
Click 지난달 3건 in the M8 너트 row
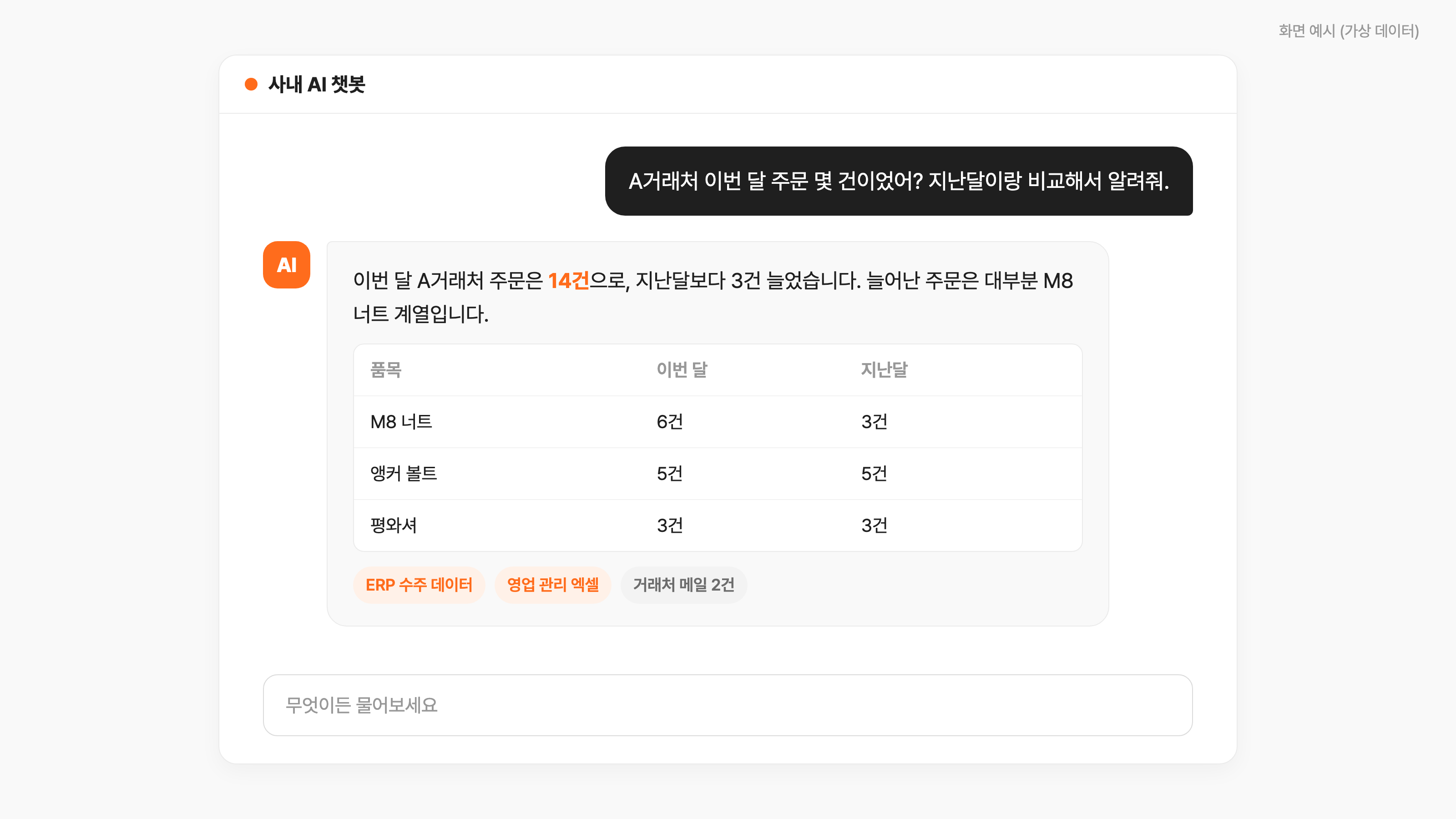point(875,422)
